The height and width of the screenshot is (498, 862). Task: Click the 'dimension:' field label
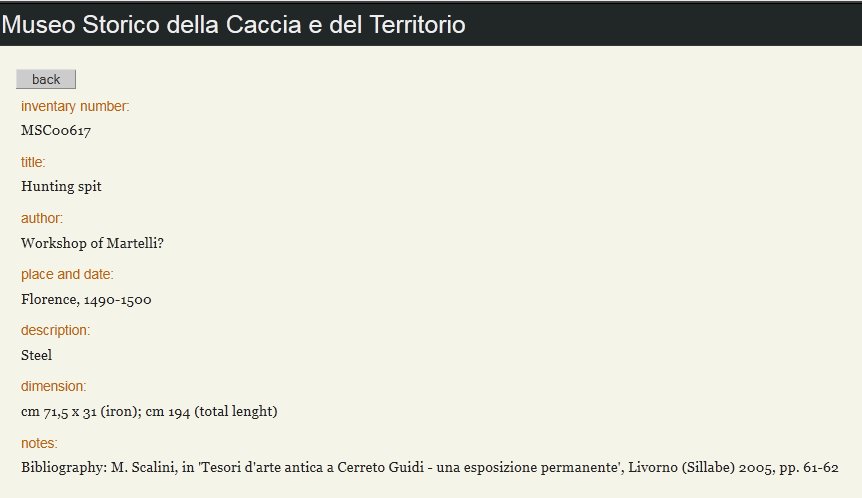coord(54,386)
